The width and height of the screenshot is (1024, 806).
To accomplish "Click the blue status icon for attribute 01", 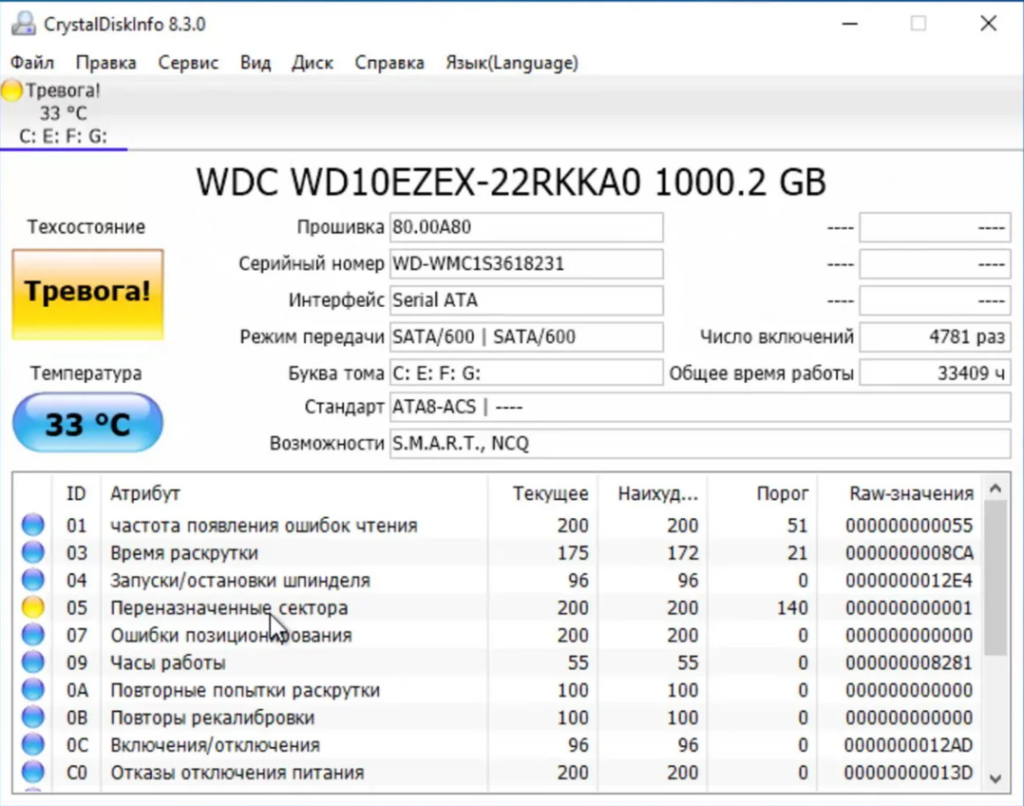I will pyautogui.click(x=33, y=524).
